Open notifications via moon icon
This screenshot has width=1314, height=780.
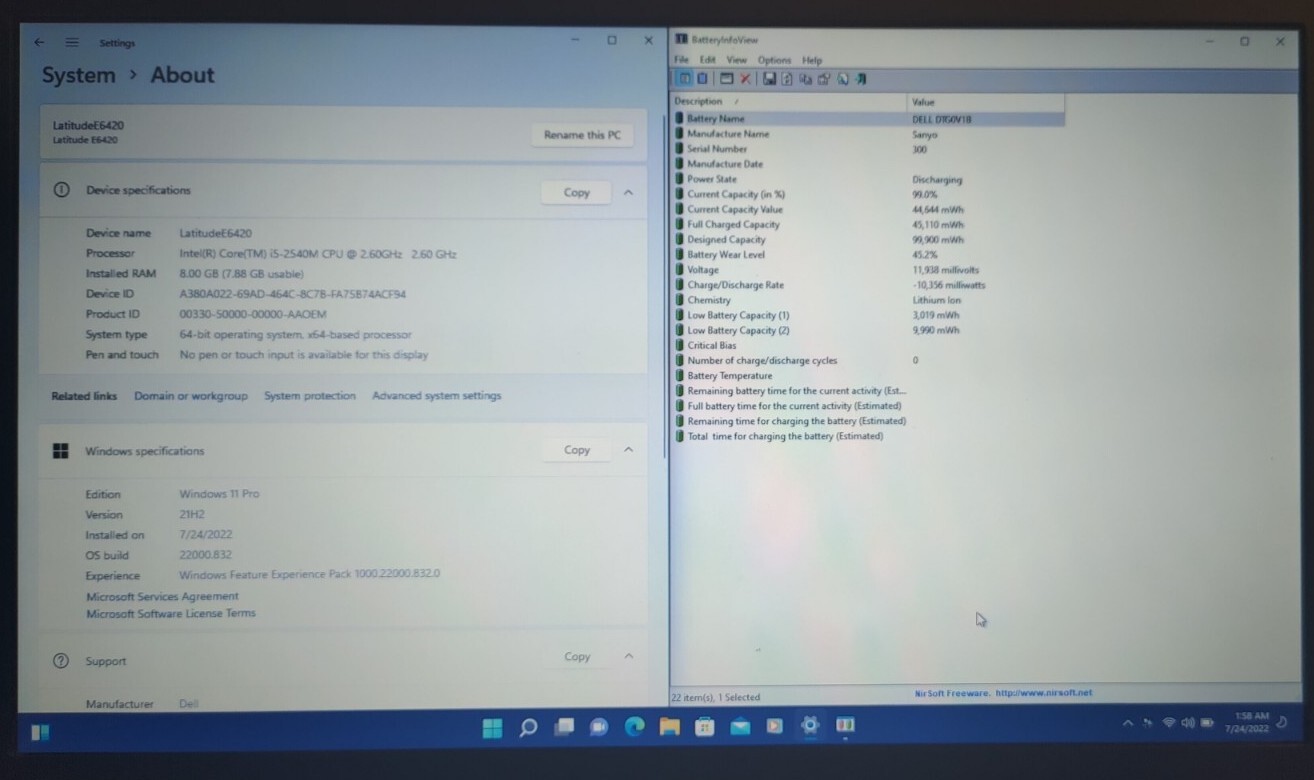click(x=1283, y=722)
